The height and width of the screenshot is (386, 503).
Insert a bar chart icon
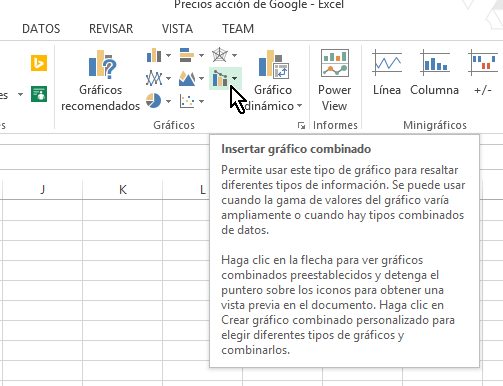[x=187, y=55]
